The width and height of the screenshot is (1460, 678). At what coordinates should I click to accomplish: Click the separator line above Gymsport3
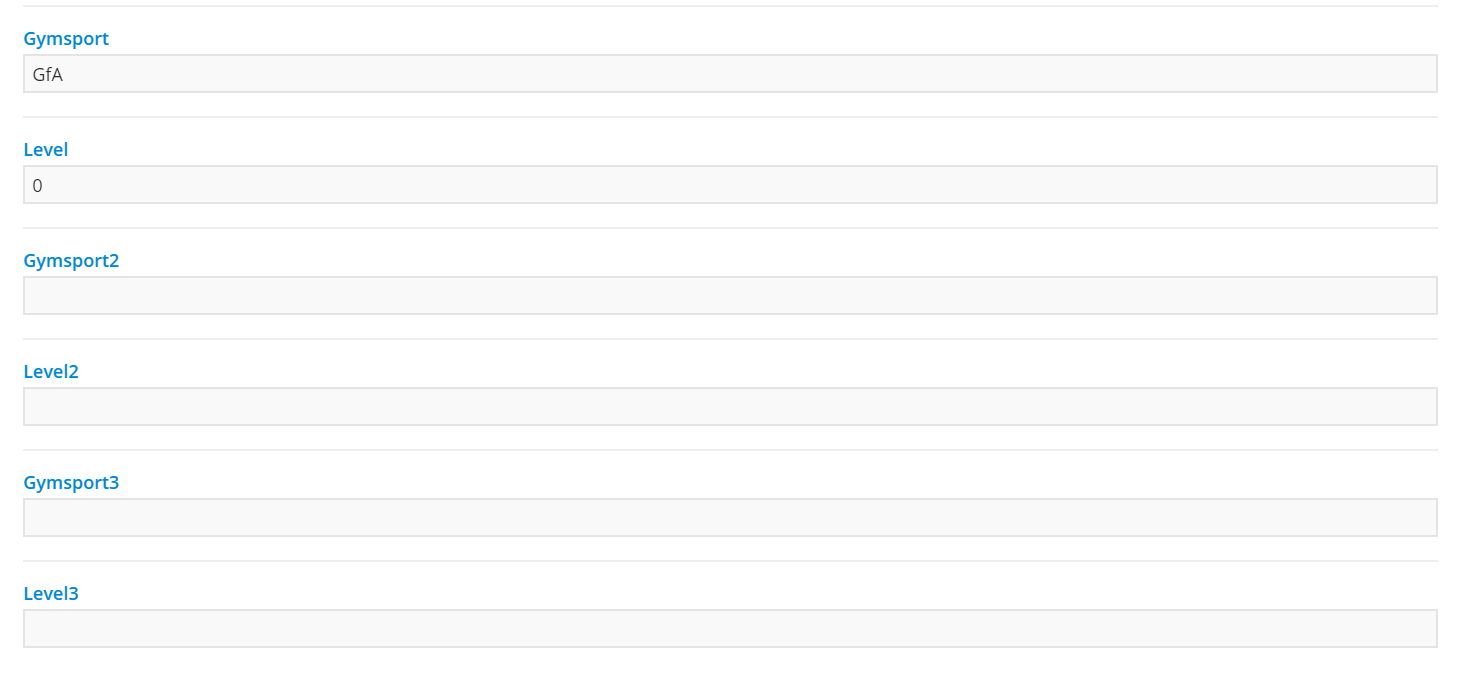pos(730,450)
